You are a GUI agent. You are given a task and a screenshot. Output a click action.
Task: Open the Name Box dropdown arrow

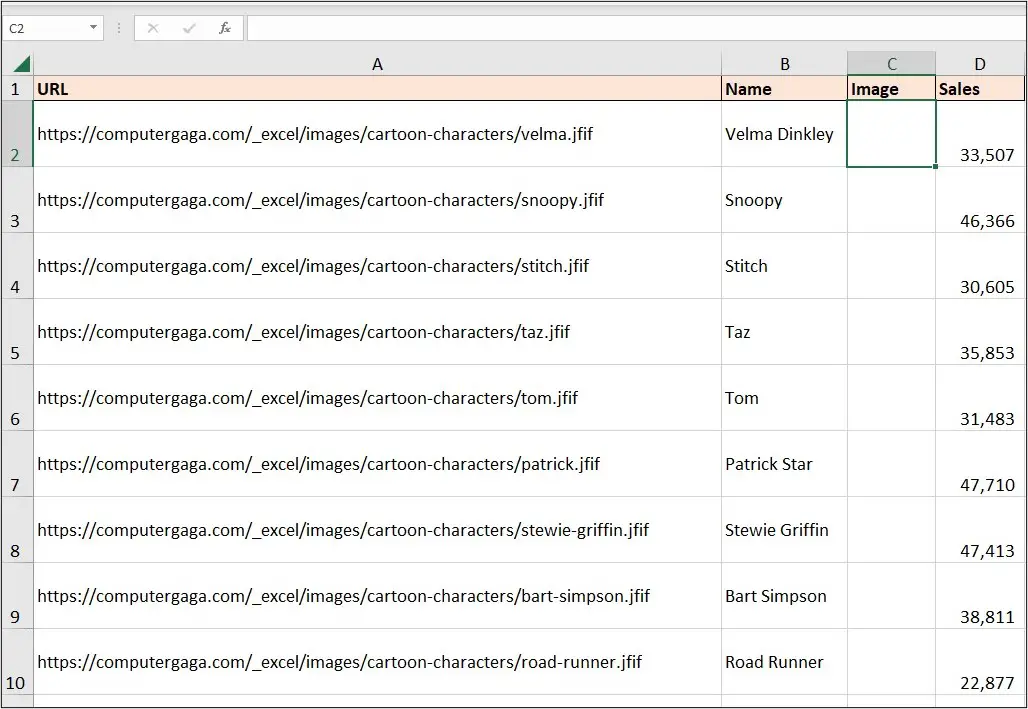click(95, 27)
